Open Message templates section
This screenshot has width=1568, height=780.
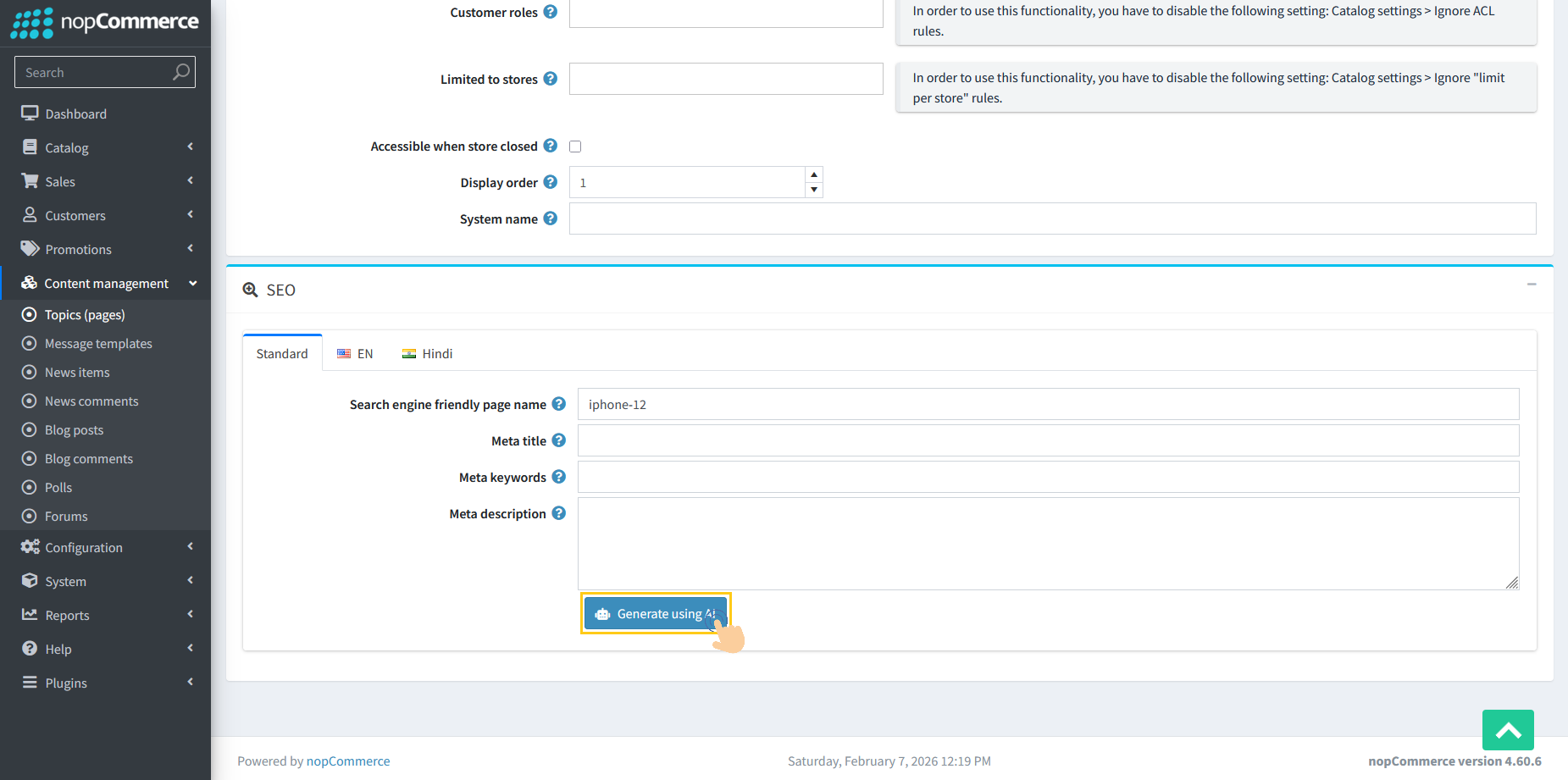pos(98,343)
